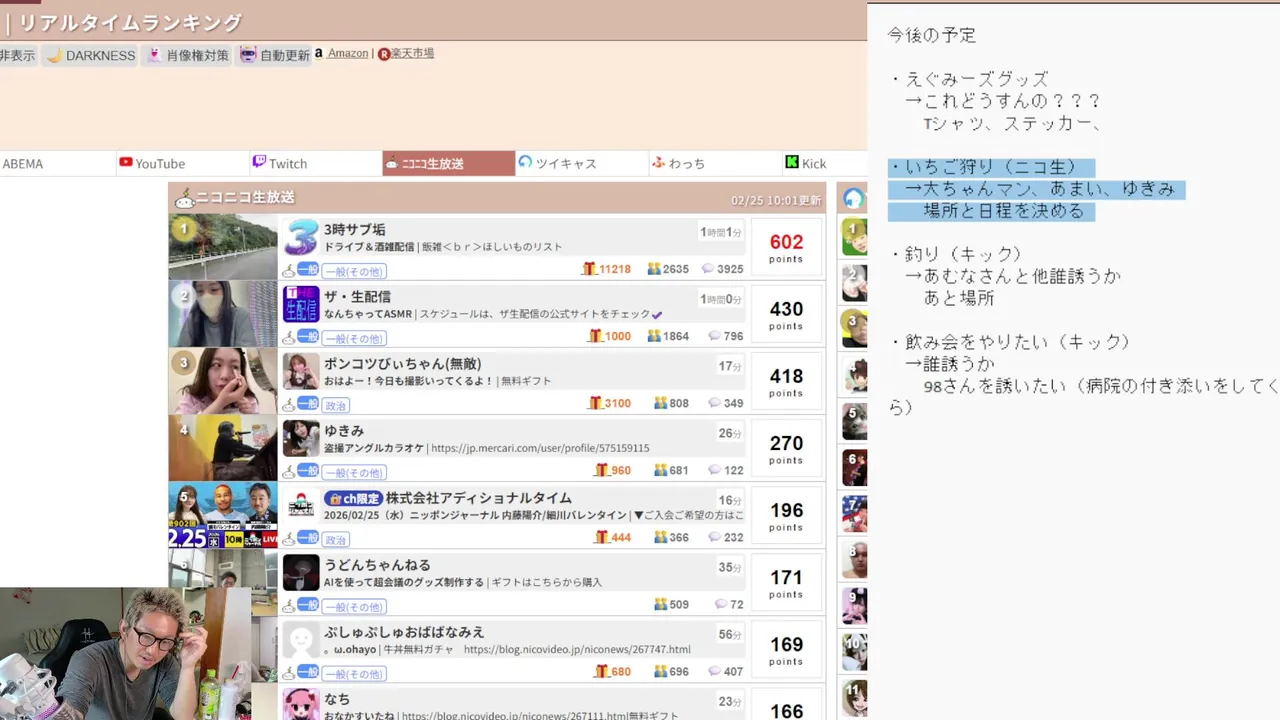Toggle DARKNESS mode button
Image resolution: width=1280 pixels, height=720 pixels.
pyautogui.click(x=90, y=55)
